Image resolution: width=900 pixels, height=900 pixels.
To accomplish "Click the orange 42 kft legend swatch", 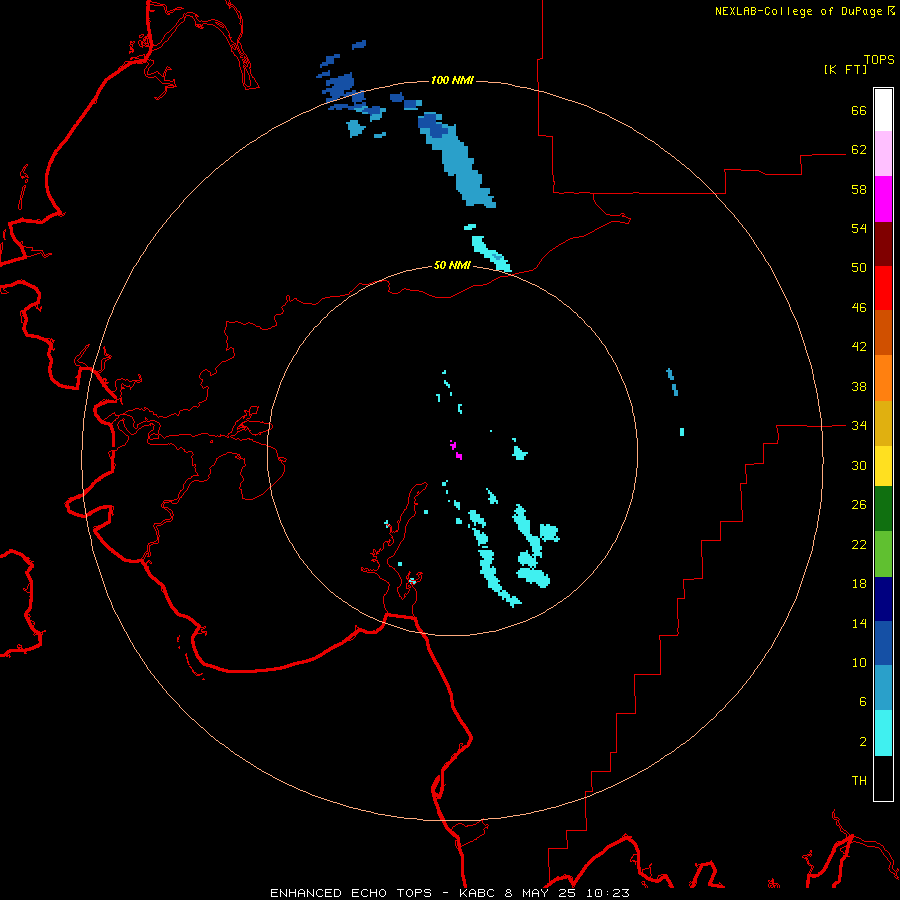I will point(883,378).
